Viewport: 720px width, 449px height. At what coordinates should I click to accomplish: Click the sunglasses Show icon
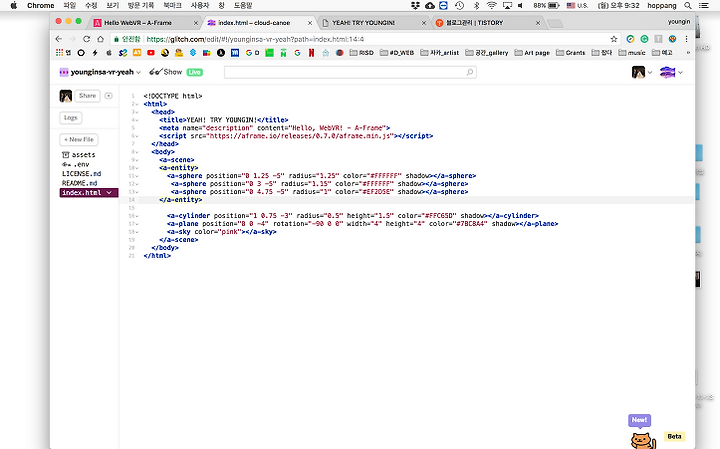(x=155, y=72)
